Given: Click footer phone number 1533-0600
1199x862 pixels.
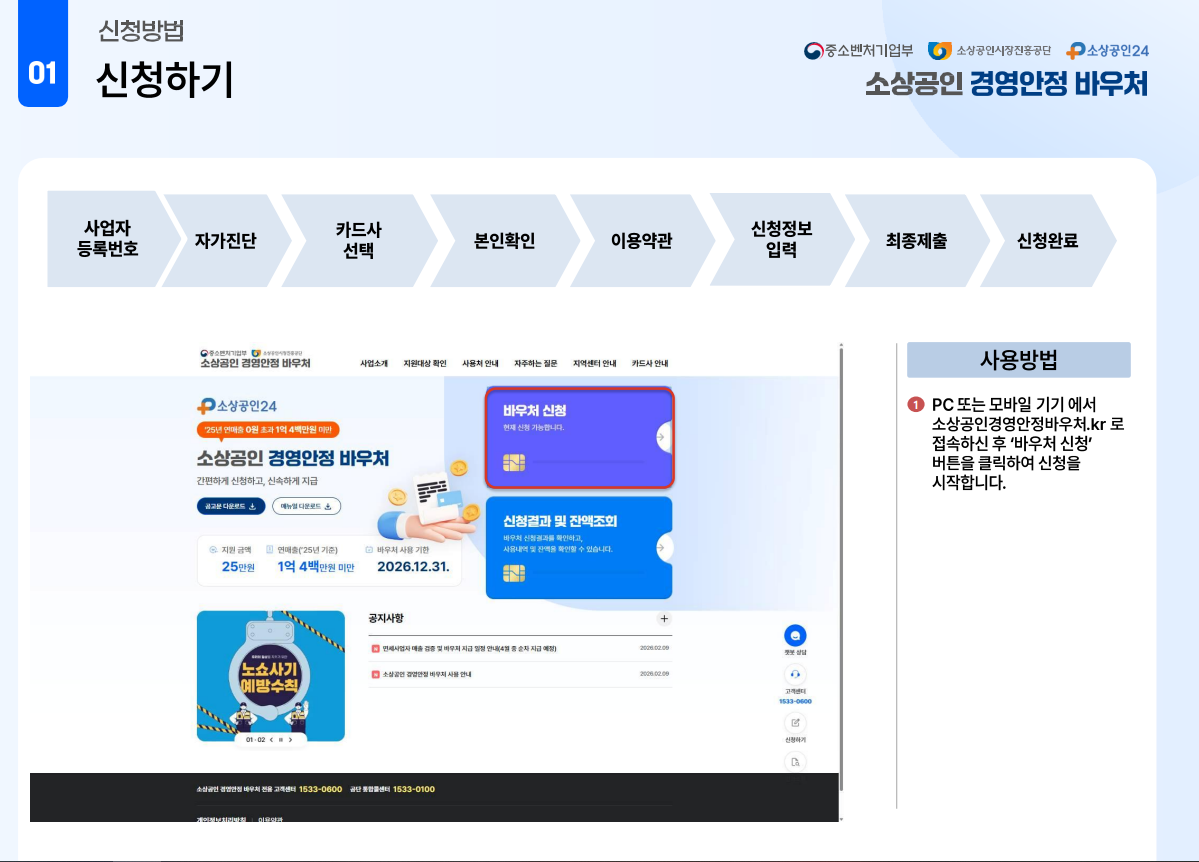Looking at the screenshot, I should 320,789.
